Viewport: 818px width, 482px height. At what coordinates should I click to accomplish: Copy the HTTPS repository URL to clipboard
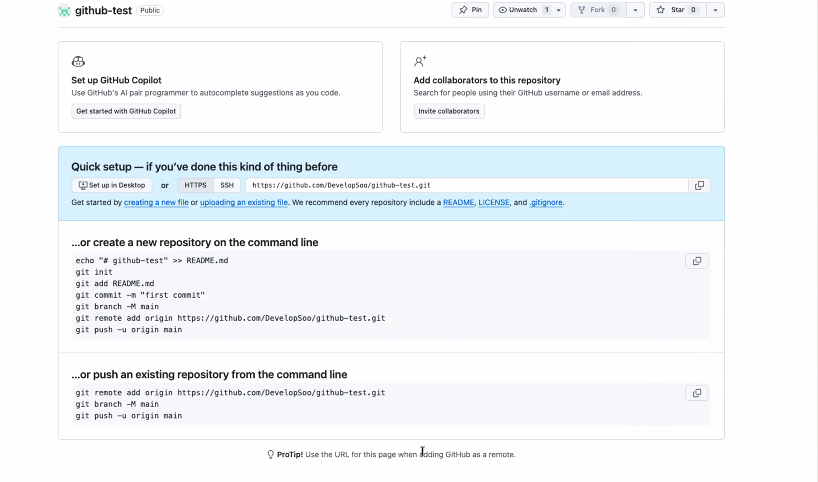pos(699,185)
